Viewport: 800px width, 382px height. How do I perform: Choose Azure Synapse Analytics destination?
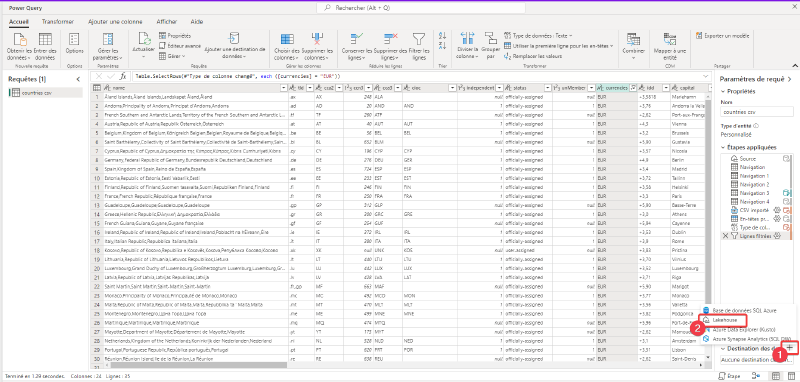point(746,339)
